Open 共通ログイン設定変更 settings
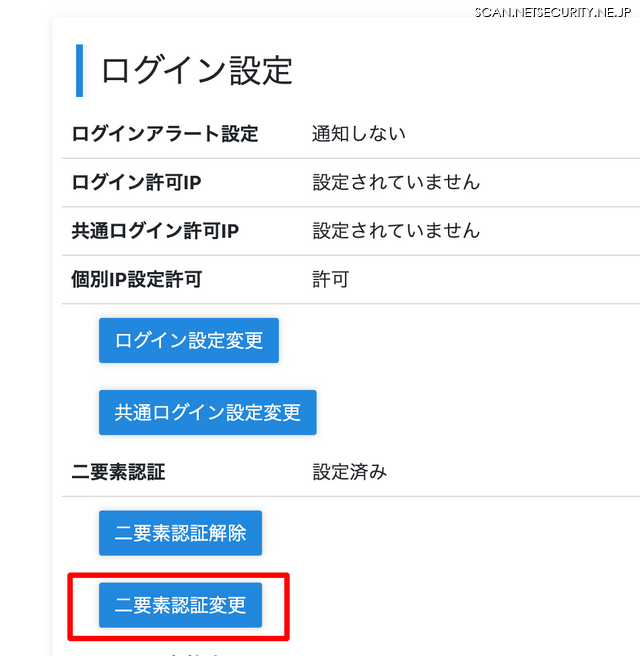640x656 pixels. (x=207, y=412)
